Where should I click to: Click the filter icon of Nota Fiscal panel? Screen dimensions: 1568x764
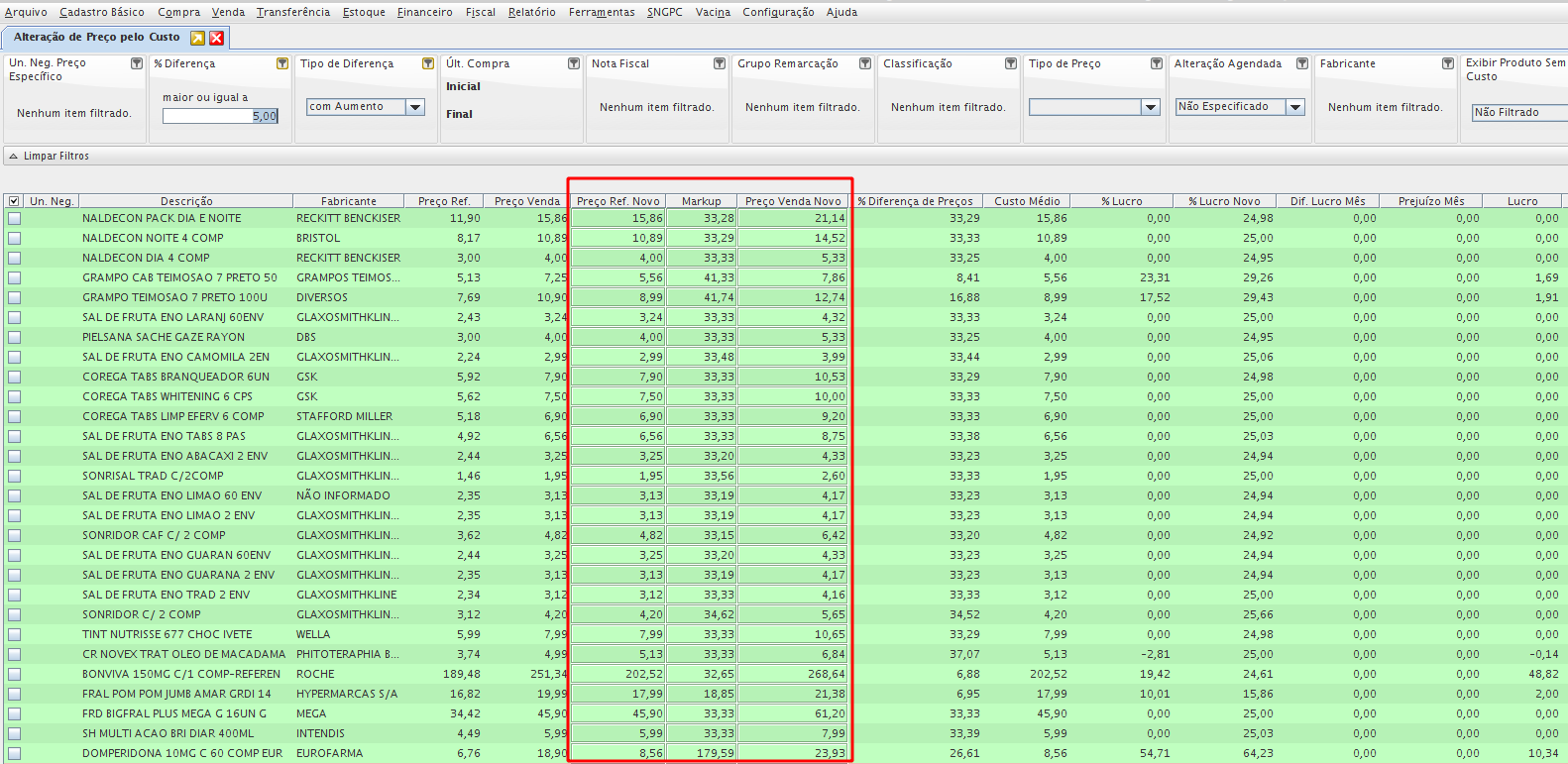point(720,63)
